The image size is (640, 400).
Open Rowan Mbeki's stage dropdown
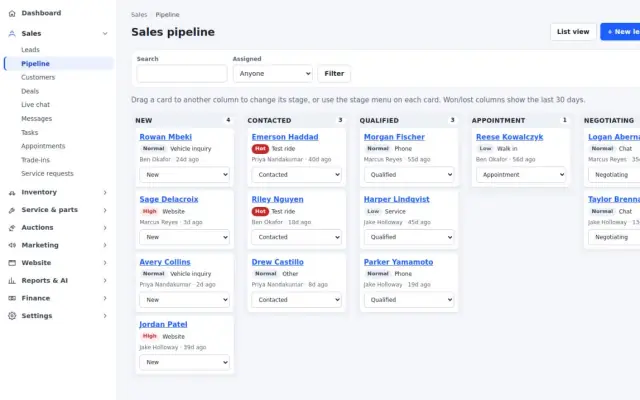(184, 175)
